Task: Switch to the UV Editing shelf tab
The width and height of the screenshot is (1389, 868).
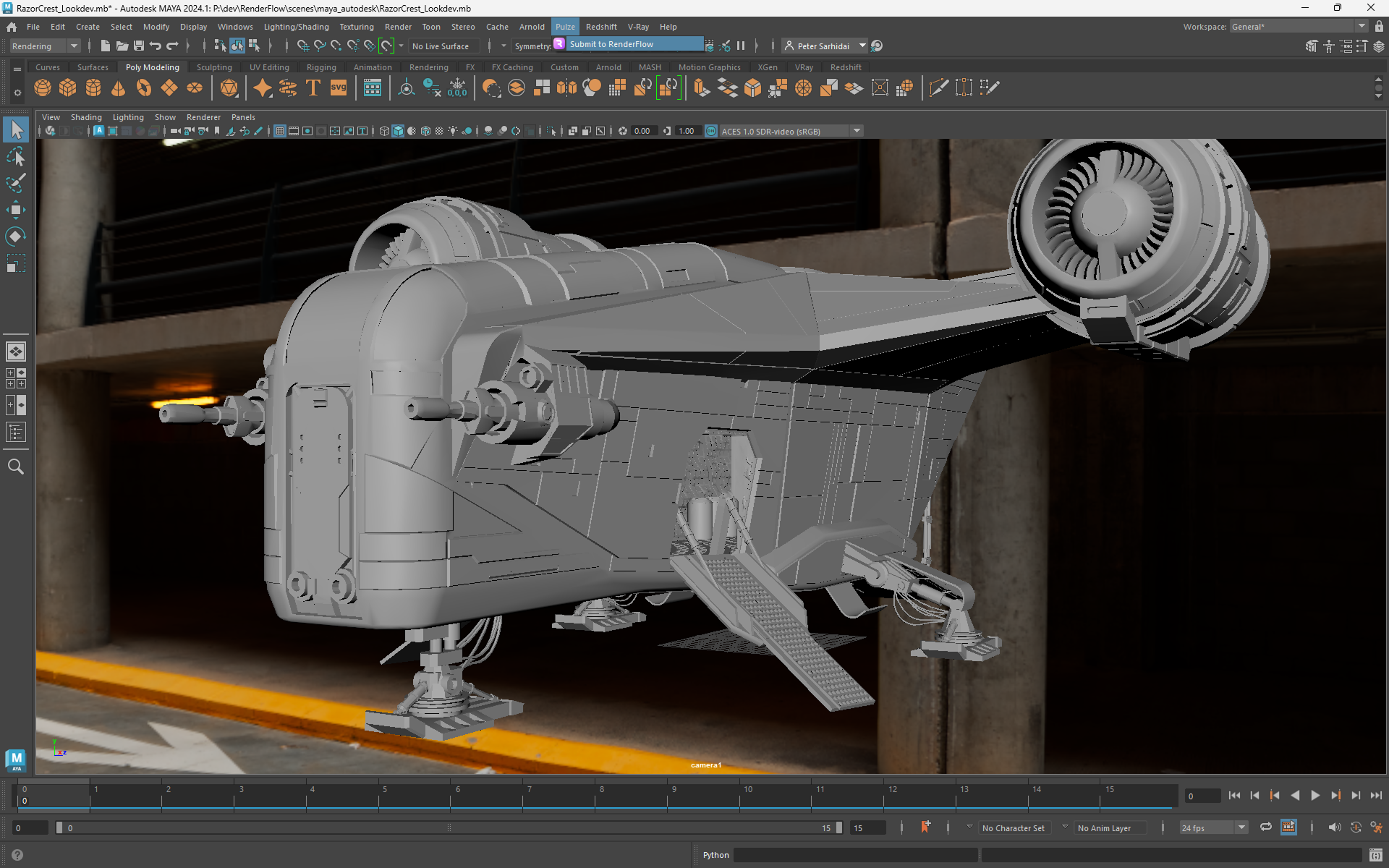Action: click(269, 67)
